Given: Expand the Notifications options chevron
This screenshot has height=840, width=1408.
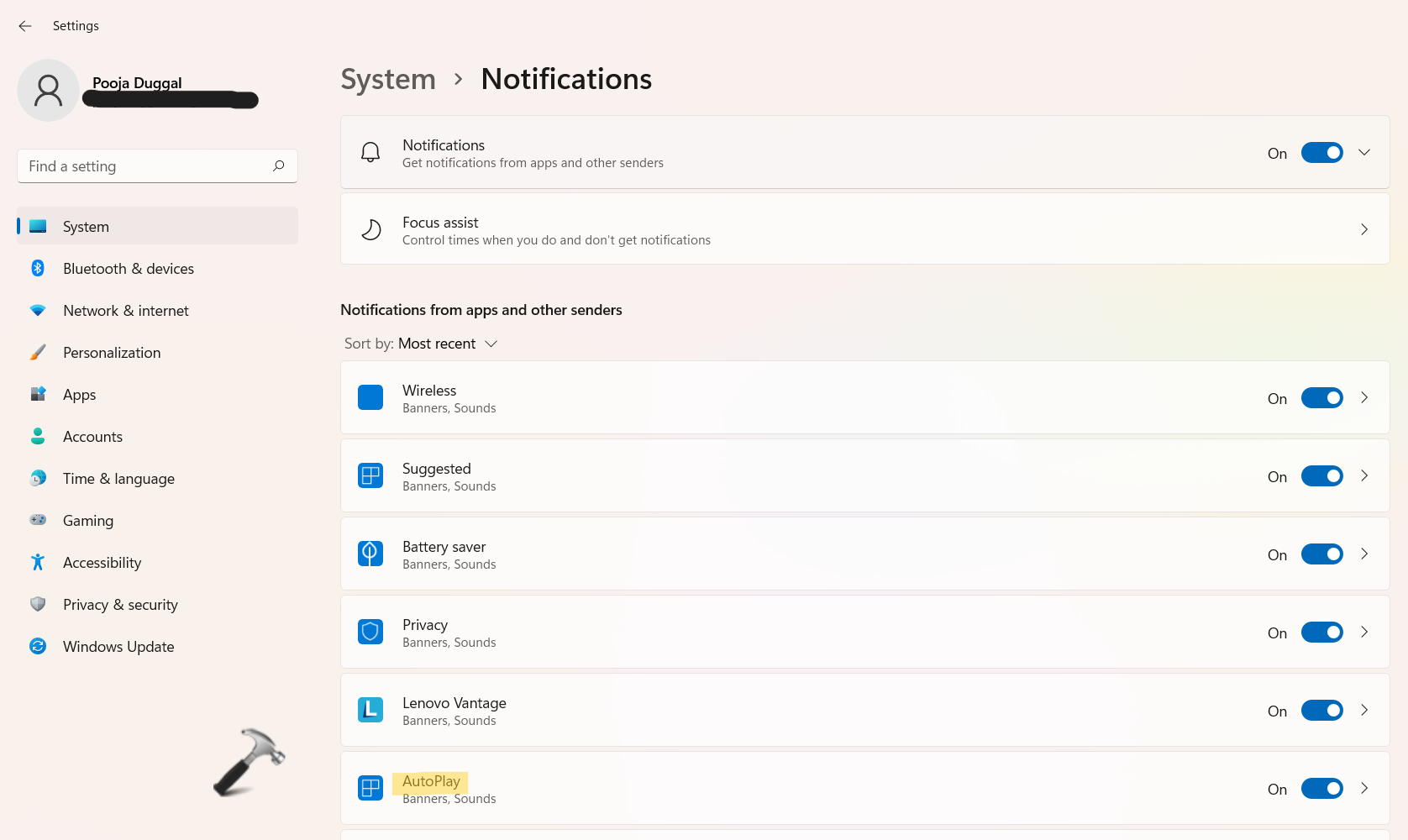Looking at the screenshot, I should click(1364, 152).
